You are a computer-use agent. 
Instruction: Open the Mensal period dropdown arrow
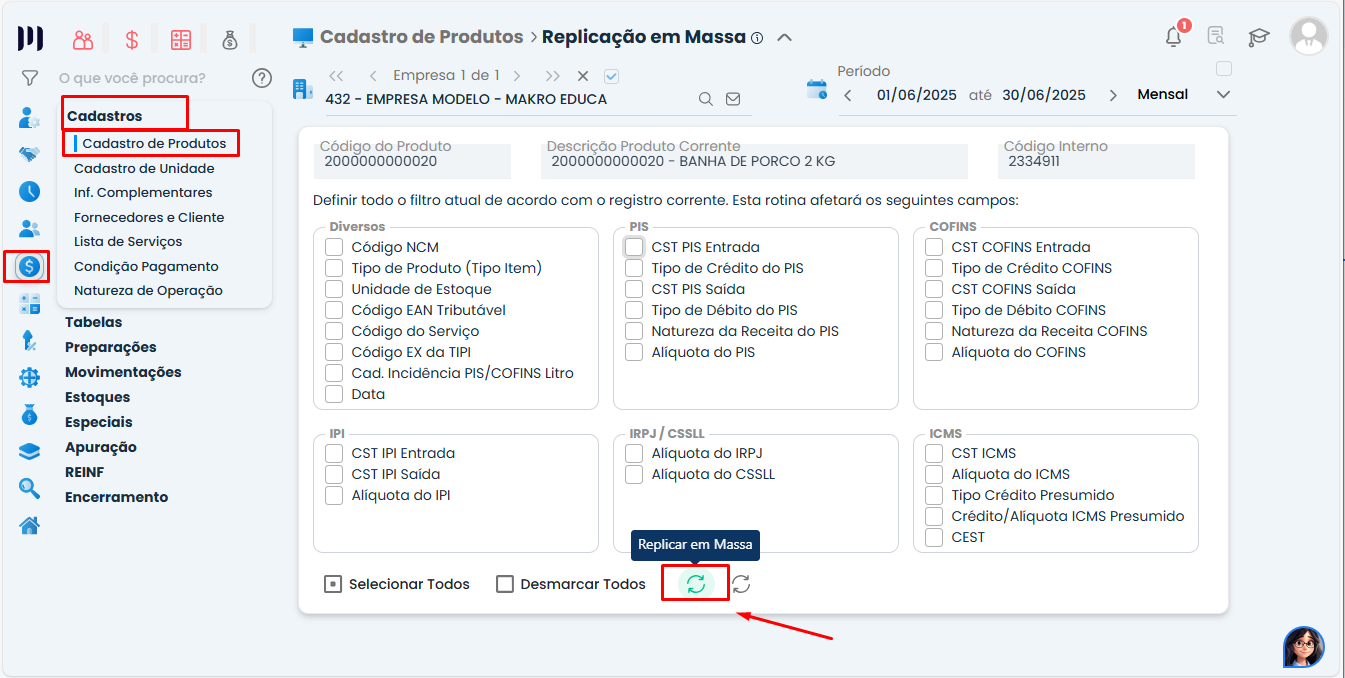[1222, 95]
